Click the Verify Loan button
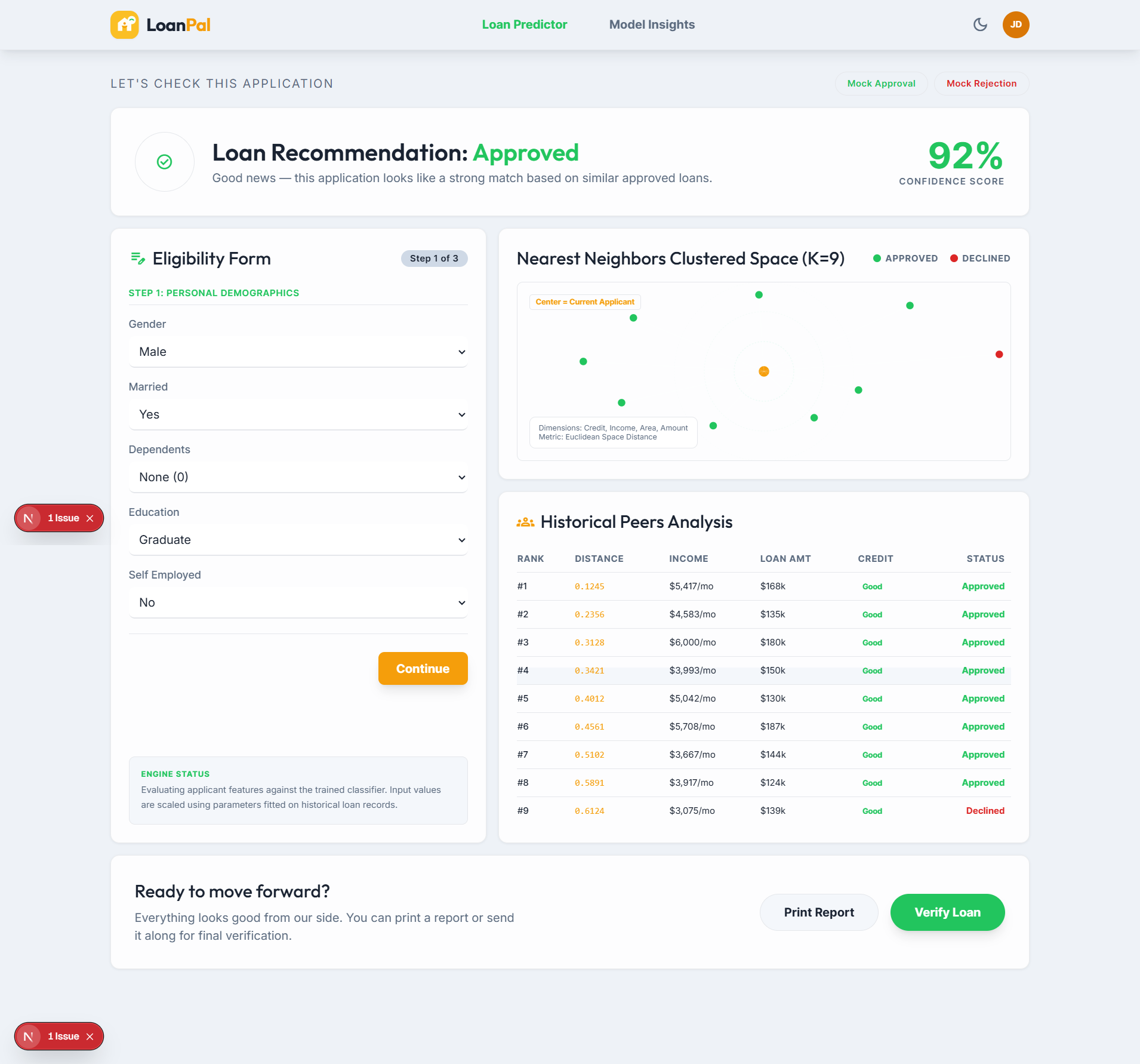The height and width of the screenshot is (1064, 1140). (x=948, y=912)
